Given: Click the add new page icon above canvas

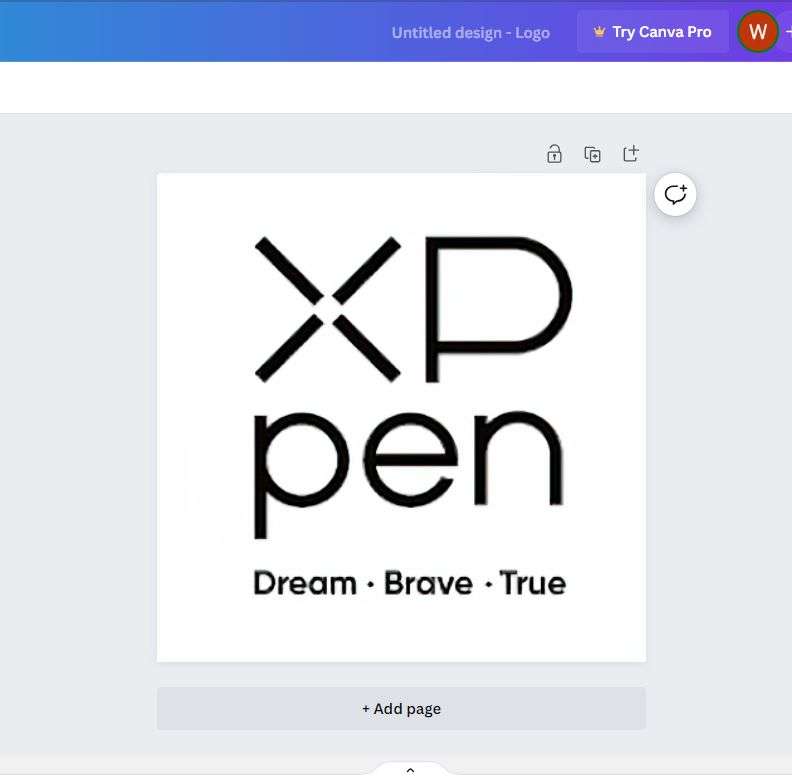Looking at the screenshot, I should (x=630, y=154).
